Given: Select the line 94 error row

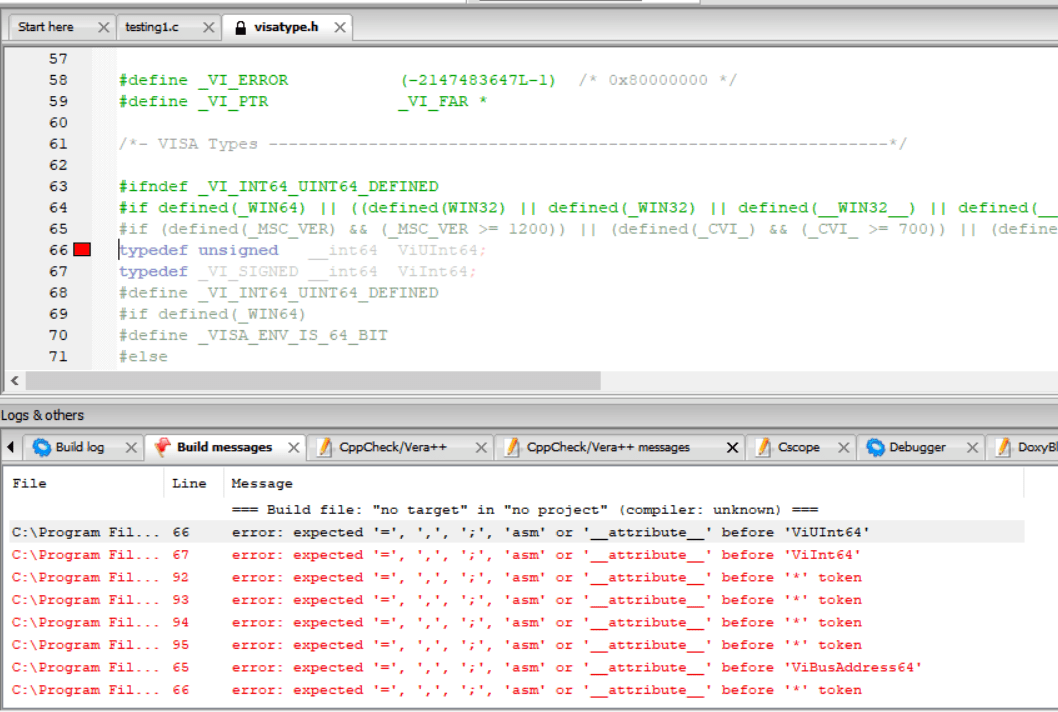Looking at the screenshot, I should (517, 622).
